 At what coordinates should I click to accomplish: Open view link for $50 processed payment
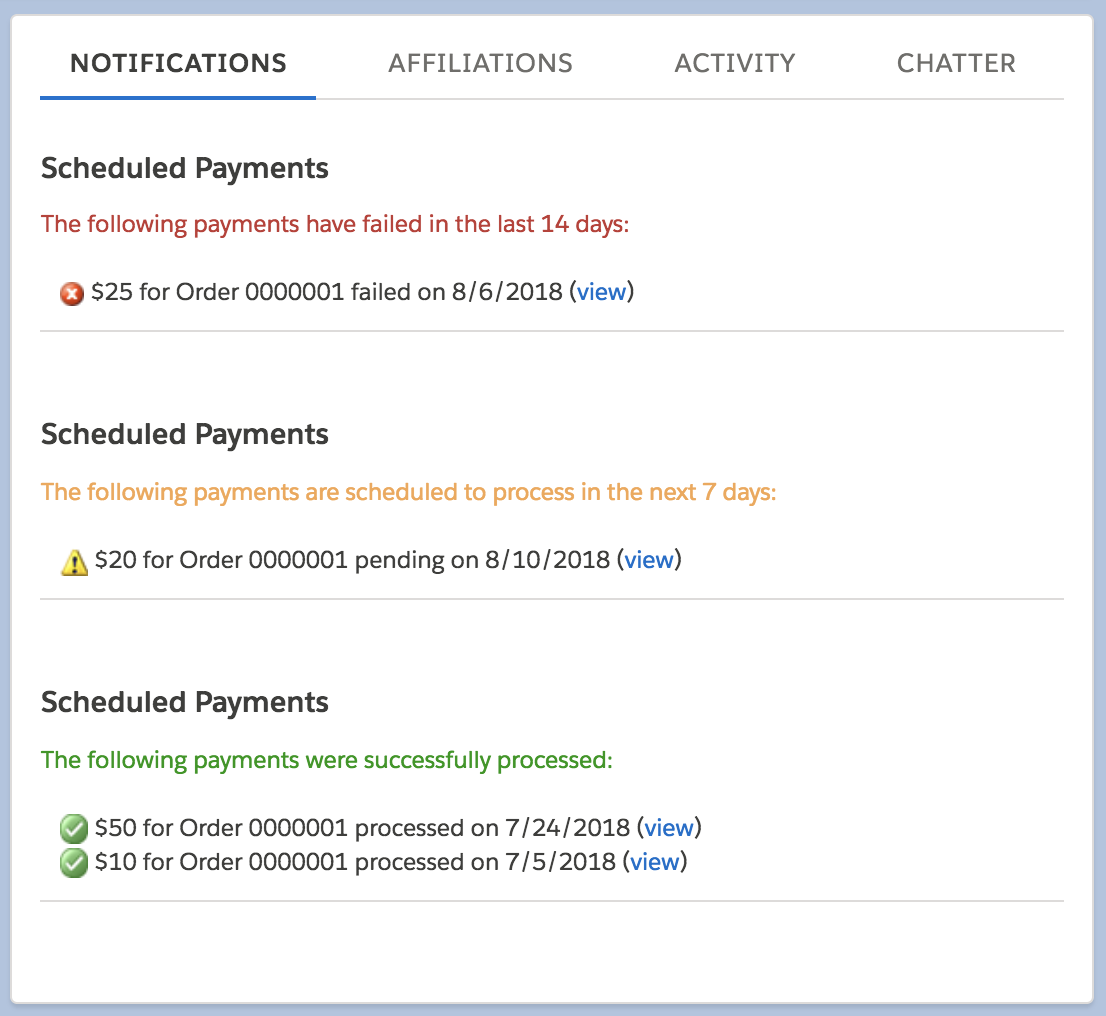(x=669, y=828)
